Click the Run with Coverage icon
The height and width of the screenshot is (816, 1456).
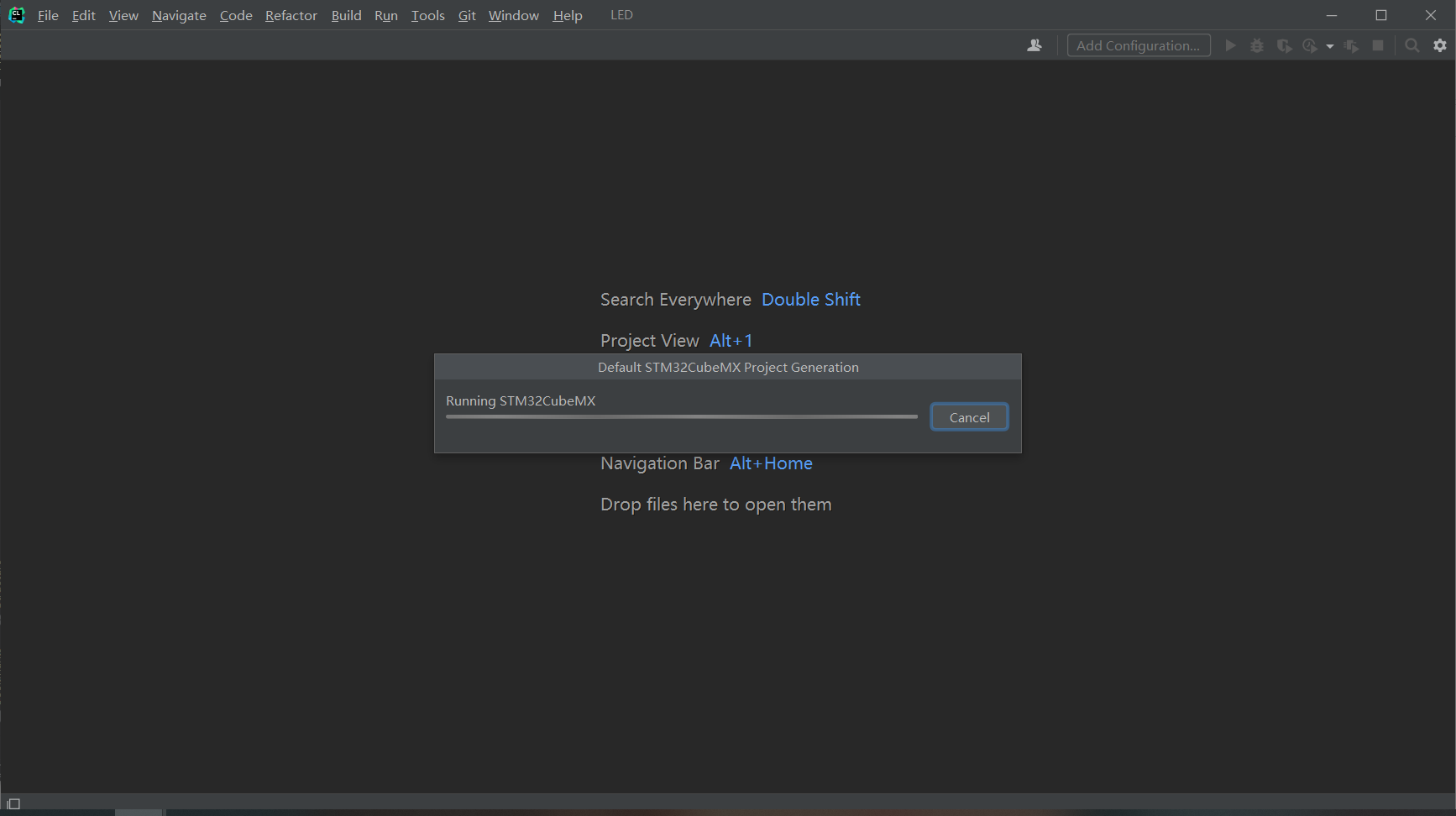(x=1284, y=45)
